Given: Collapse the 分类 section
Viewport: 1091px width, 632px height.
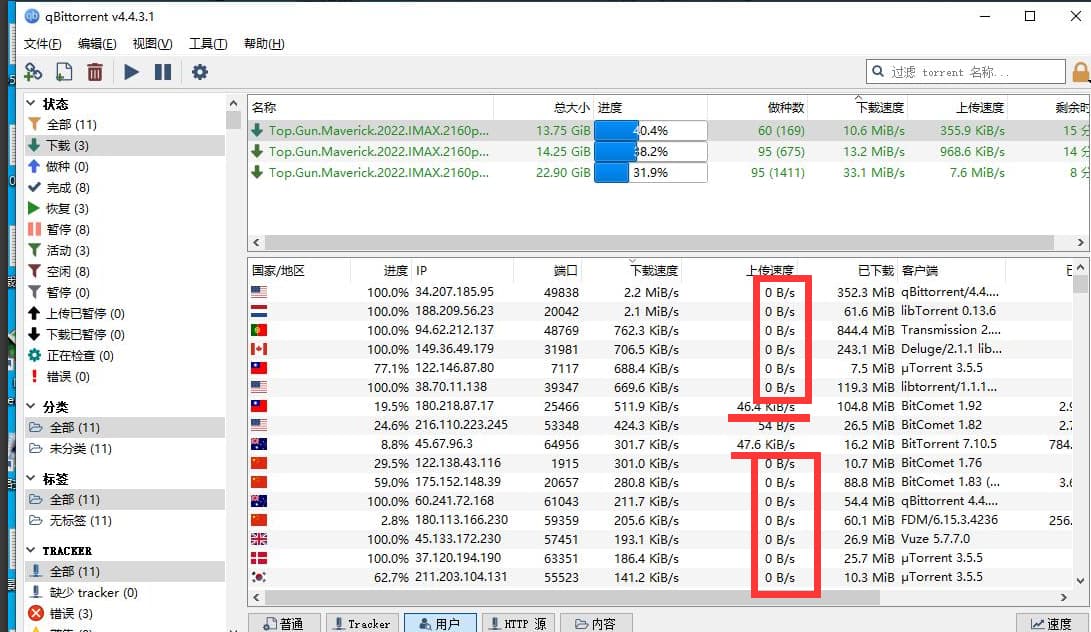Looking at the screenshot, I should 31,406.
